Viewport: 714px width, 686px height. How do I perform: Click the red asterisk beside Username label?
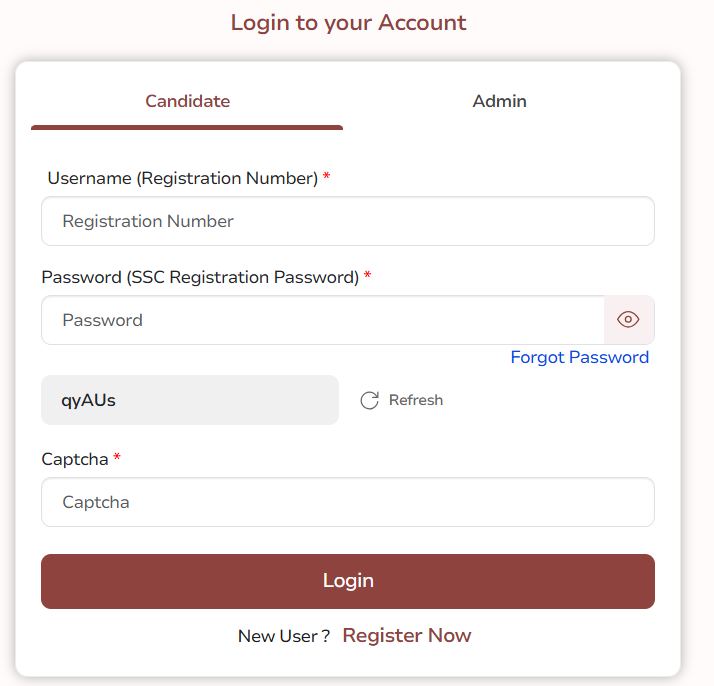click(x=326, y=175)
